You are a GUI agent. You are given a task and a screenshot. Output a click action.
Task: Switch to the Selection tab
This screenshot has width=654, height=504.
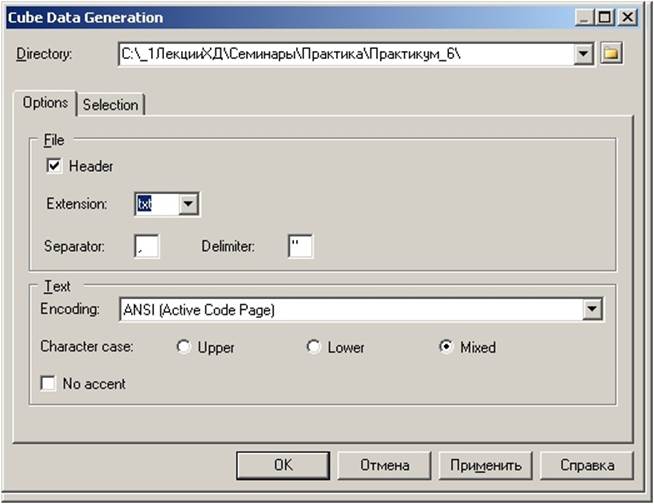[x=111, y=105]
